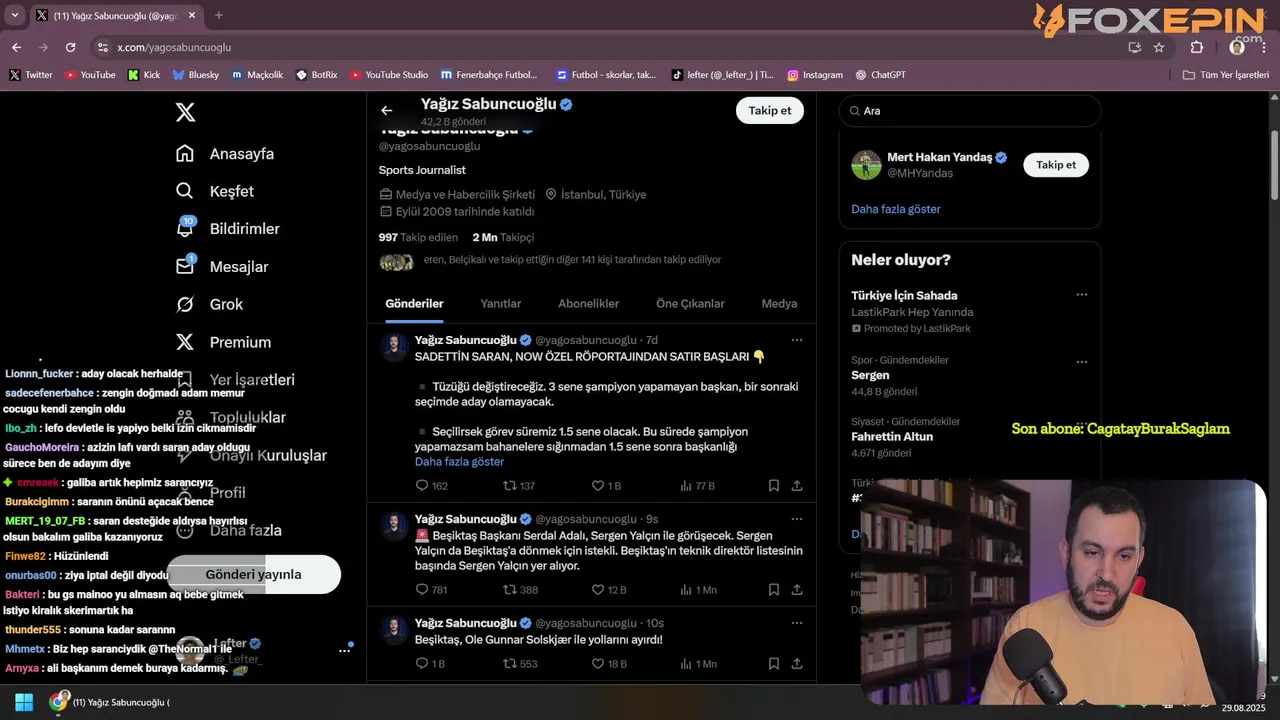Go back using the profile back arrow
The image size is (1280, 720).
click(x=387, y=110)
